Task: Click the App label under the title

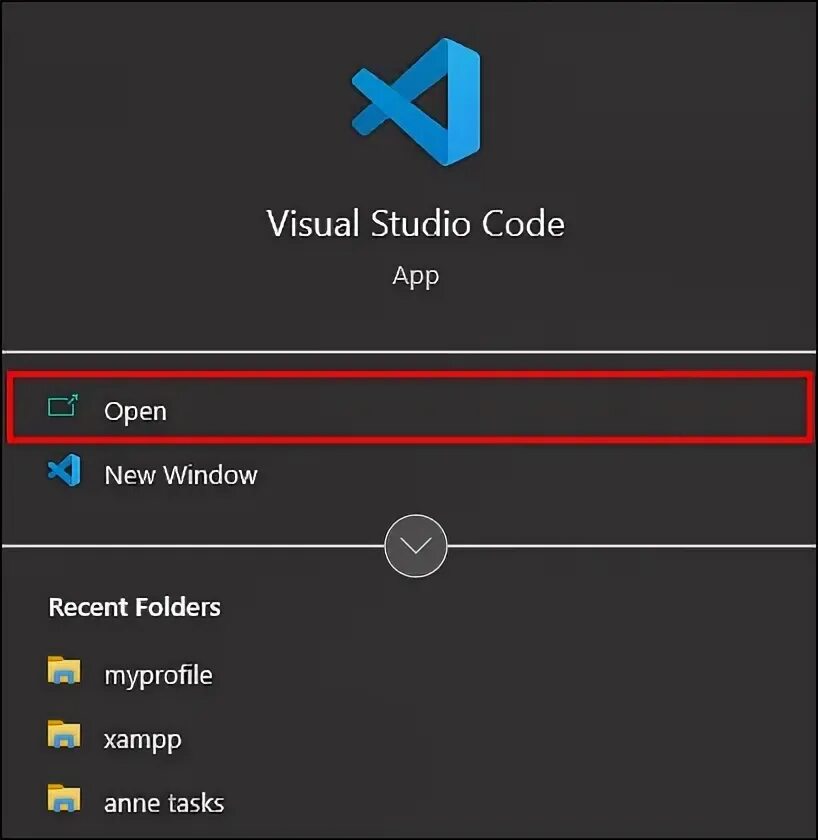Action: coord(416,275)
